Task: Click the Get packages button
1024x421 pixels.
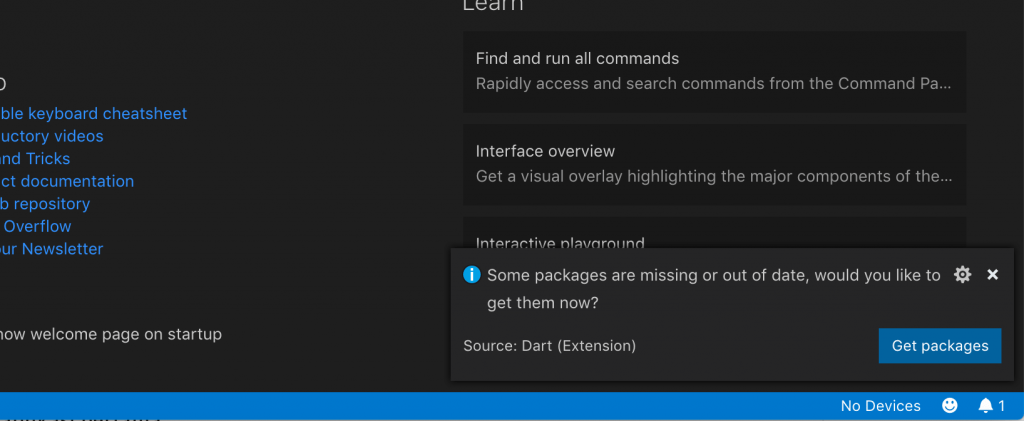Action: point(940,346)
